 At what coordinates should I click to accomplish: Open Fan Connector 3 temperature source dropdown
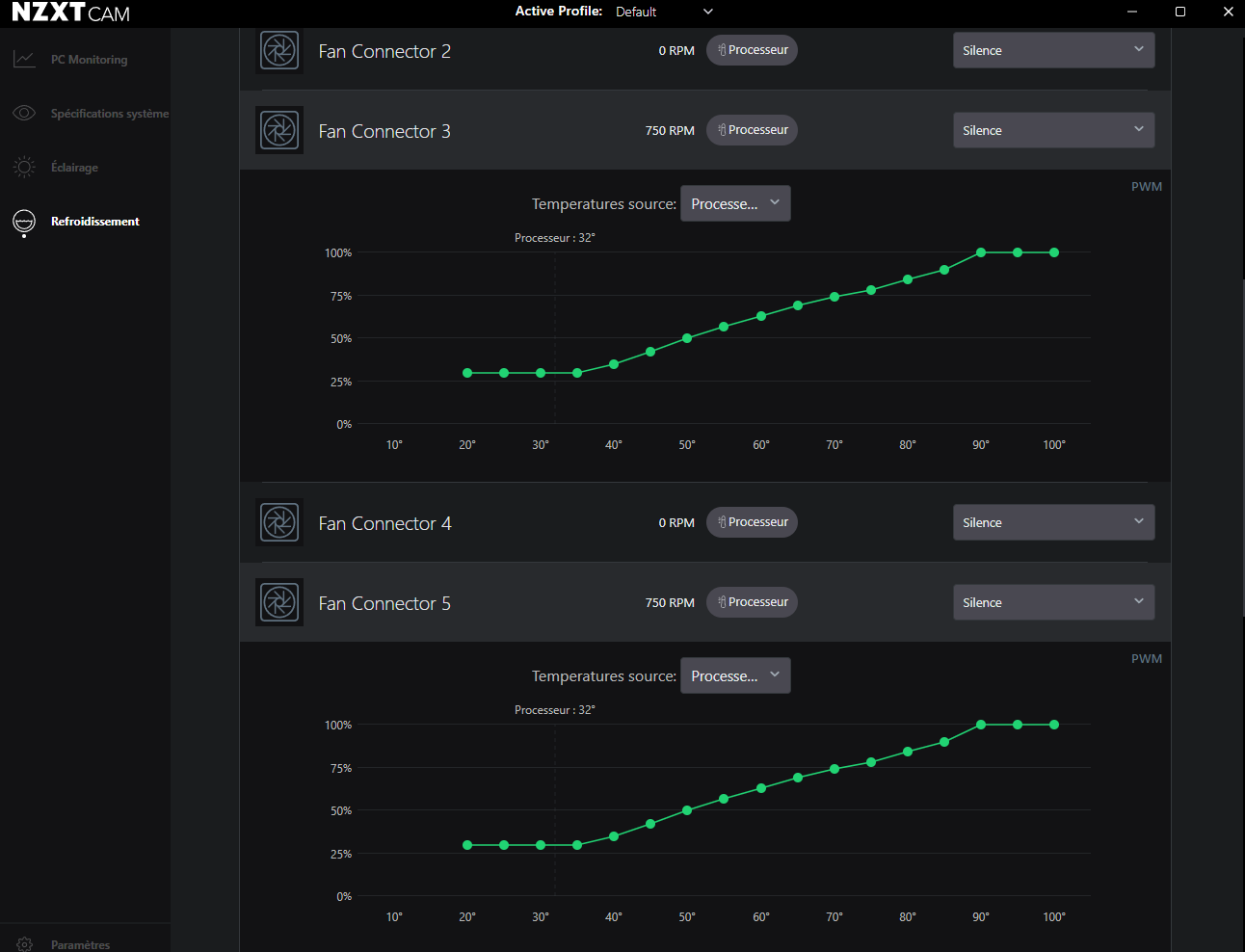pyautogui.click(x=735, y=203)
